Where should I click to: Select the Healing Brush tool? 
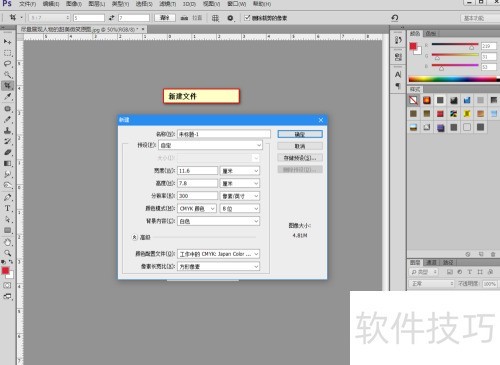pyautogui.click(x=7, y=109)
